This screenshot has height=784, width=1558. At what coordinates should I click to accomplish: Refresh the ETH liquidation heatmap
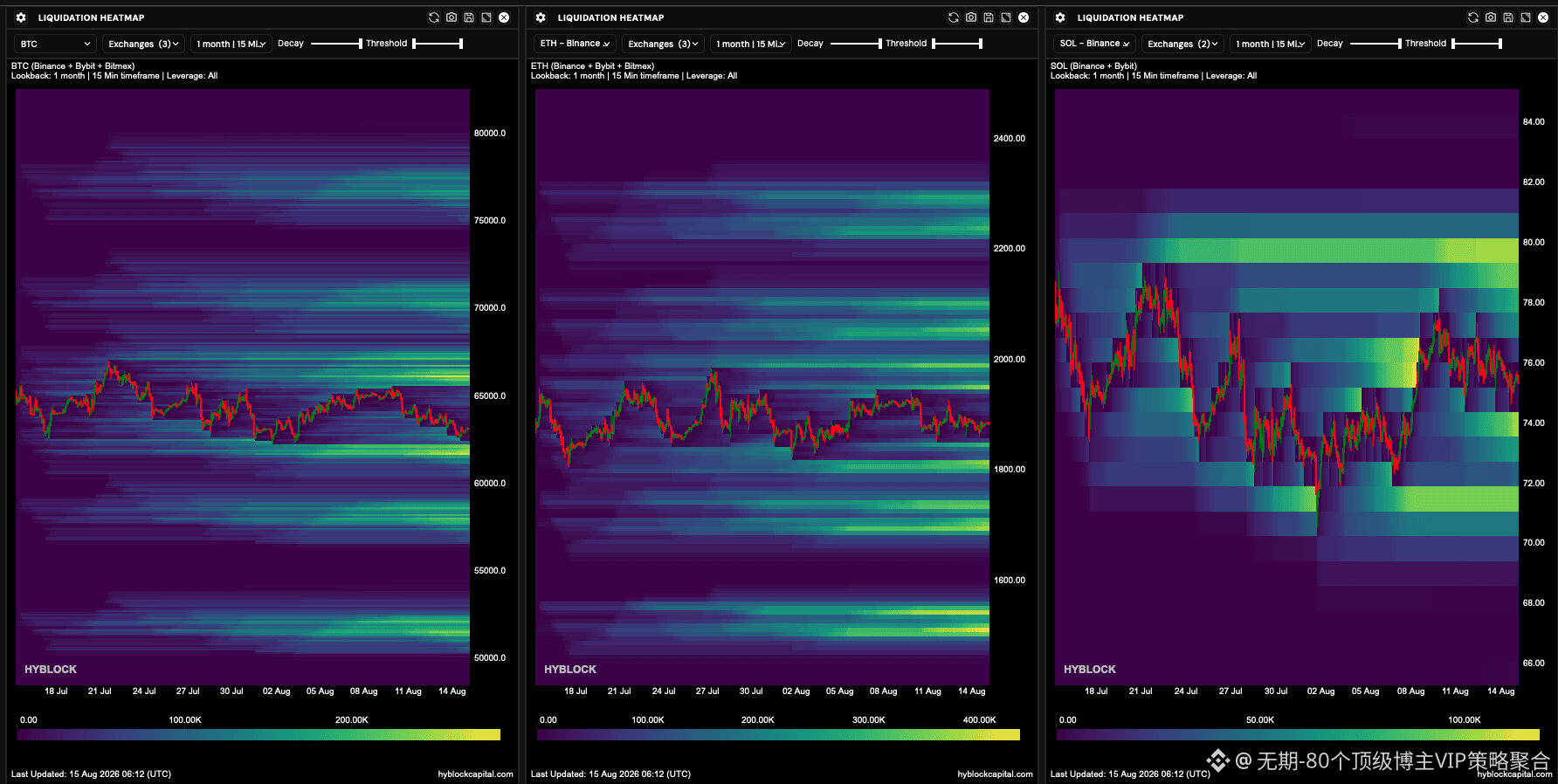pos(954,17)
